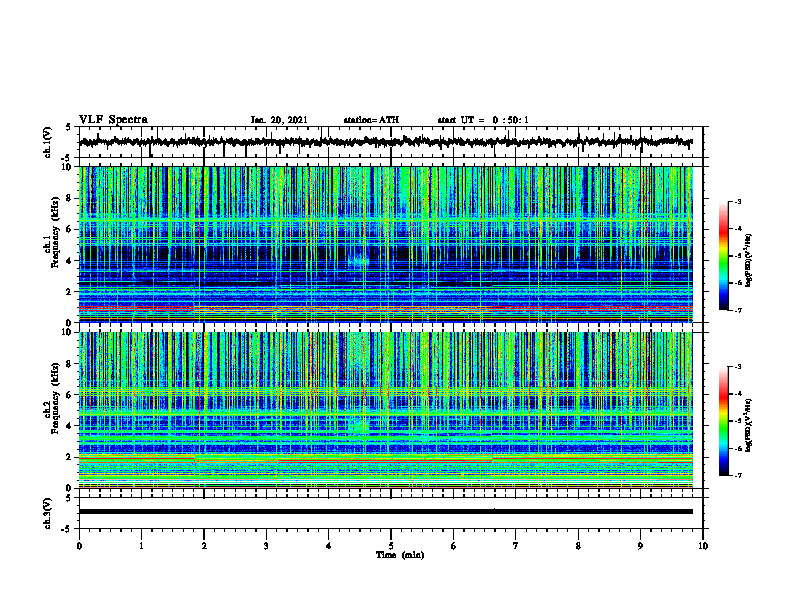Click the "-7" label on ch.1 colorbar

click(x=738, y=310)
